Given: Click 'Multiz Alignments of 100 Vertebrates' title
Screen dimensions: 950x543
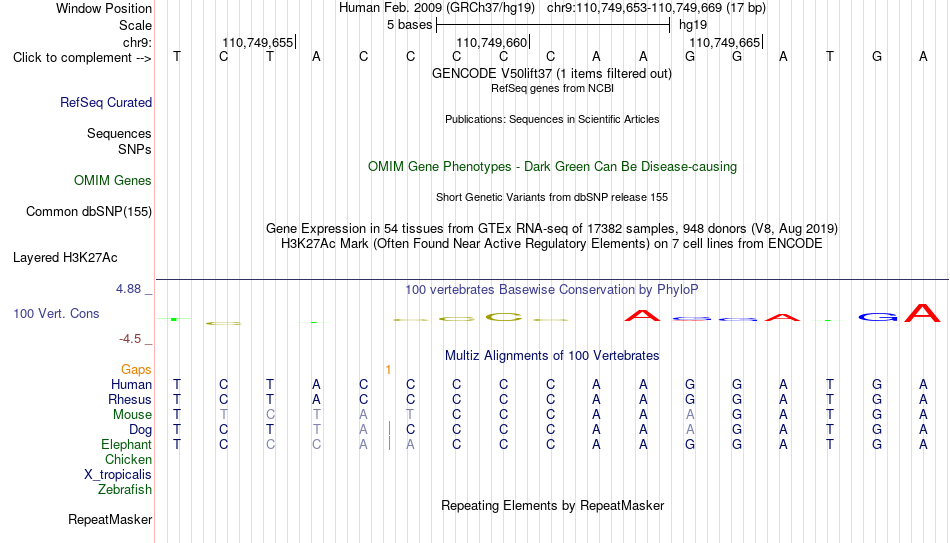Looking at the screenshot, I should pos(552,356).
